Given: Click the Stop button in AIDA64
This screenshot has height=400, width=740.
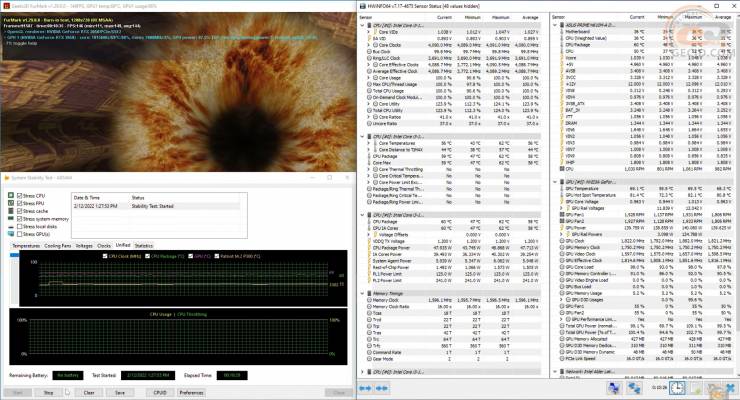Looking at the screenshot, I should tap(48, 392).
